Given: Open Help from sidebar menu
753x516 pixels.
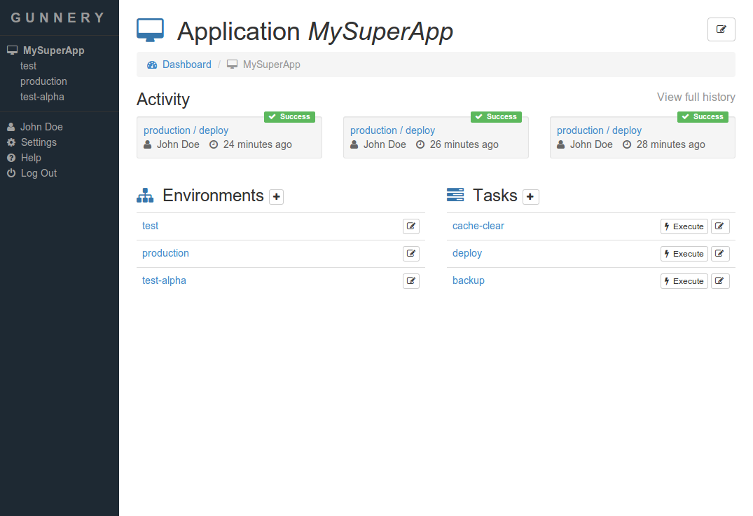Looking at the screenshot, I should [x=31, y=158].
